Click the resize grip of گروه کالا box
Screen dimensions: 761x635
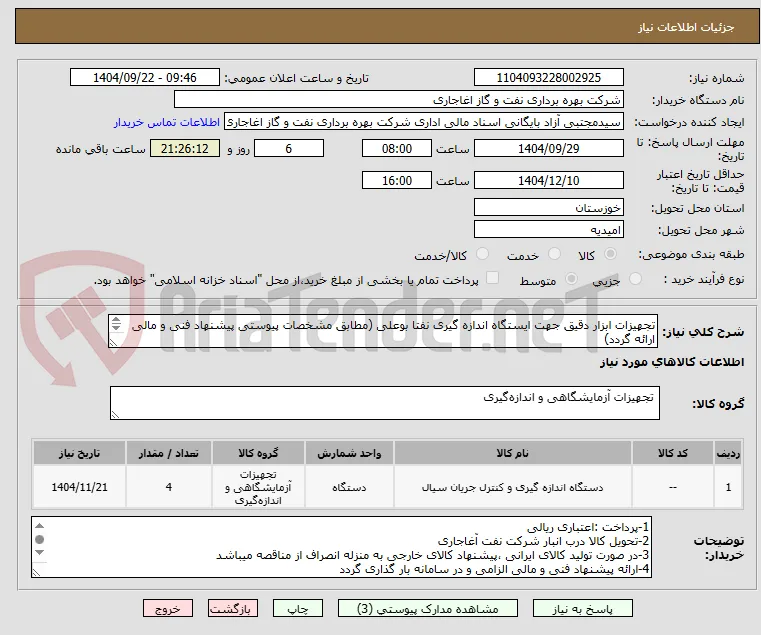pyautogui.click(x=115, y=414)
